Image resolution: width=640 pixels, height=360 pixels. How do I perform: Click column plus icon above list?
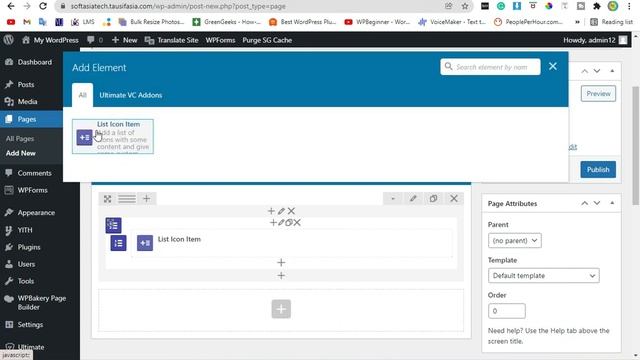271,211
